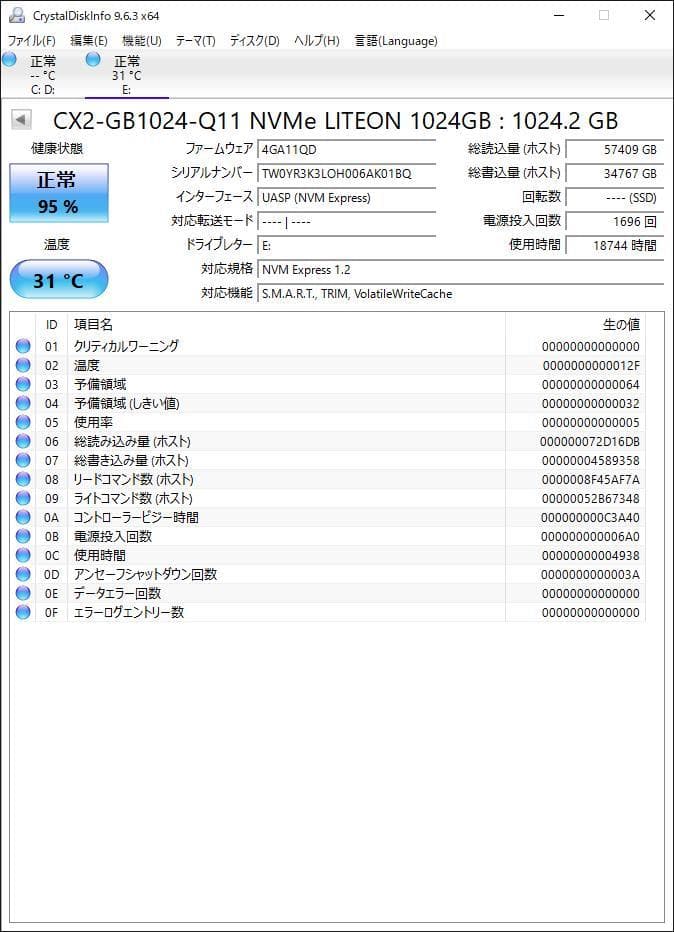Click status orb for コントローラービジー時間 row
Image resolution: width=674 pixels, height=932 pixels.
tap(23, 517)
